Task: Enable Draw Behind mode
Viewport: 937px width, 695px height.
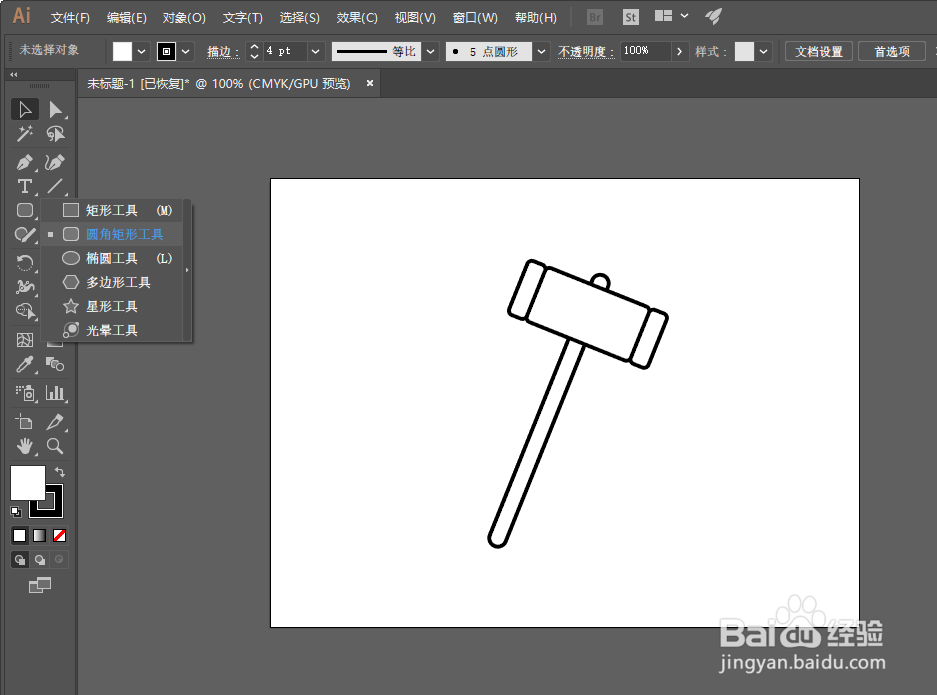Action: click(x=39, y=560)
